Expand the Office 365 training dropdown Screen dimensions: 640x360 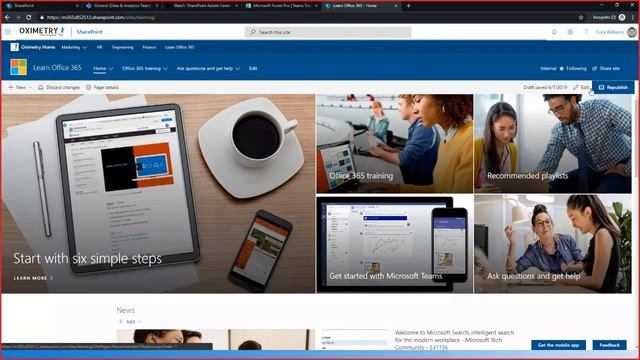(x=165, y=69)
